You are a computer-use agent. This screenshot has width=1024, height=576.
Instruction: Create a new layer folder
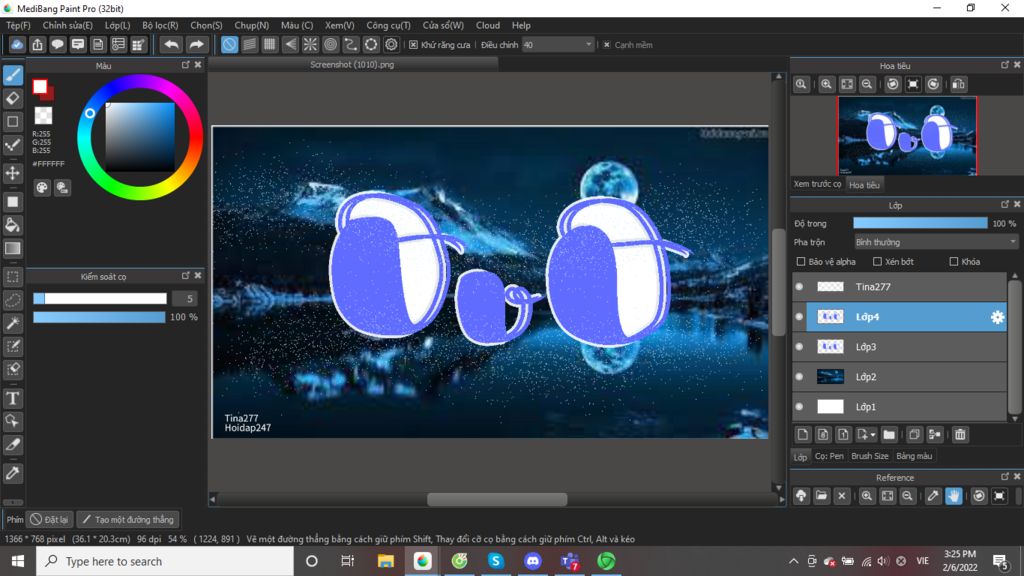(x=889, y=434)
